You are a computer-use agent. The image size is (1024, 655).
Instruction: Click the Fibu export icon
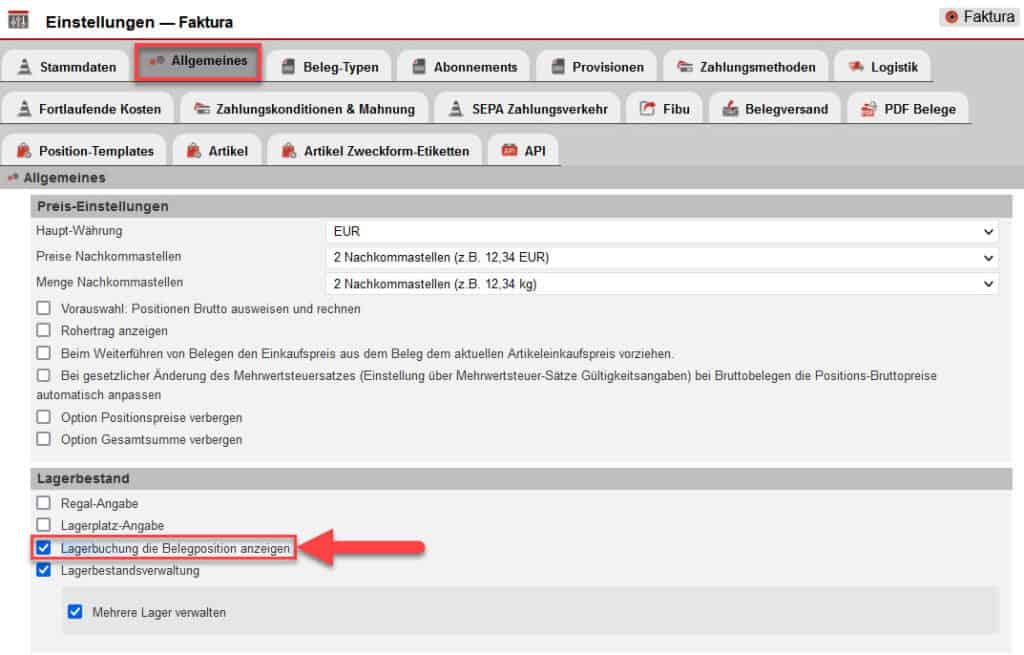(x=647, y=108)
